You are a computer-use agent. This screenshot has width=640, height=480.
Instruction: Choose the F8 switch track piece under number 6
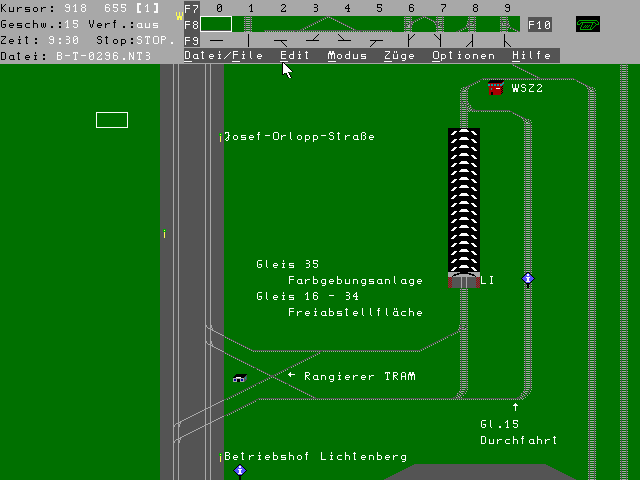[x=411, y=24]
